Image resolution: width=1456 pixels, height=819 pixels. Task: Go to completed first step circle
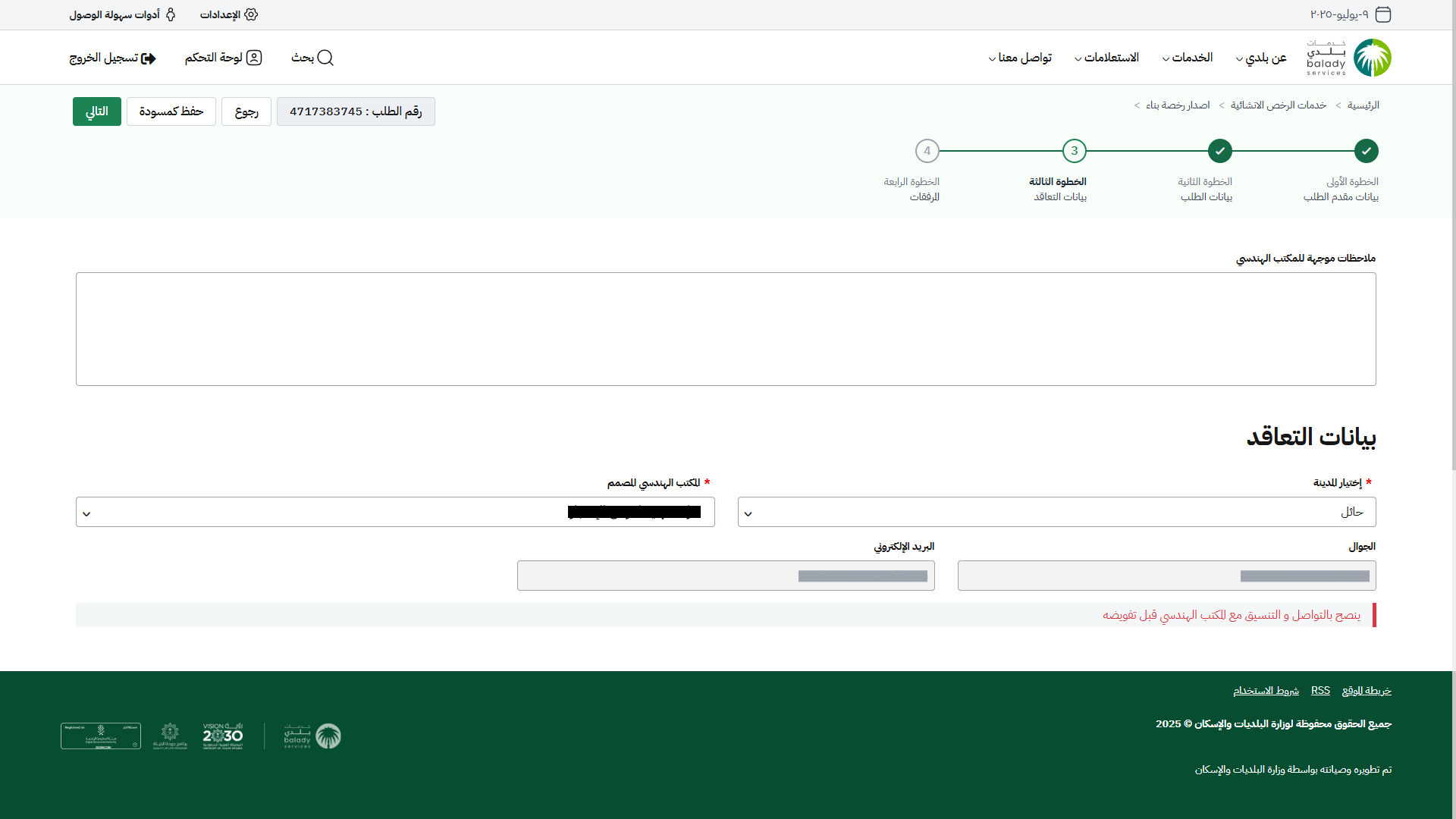(1366, 151)
